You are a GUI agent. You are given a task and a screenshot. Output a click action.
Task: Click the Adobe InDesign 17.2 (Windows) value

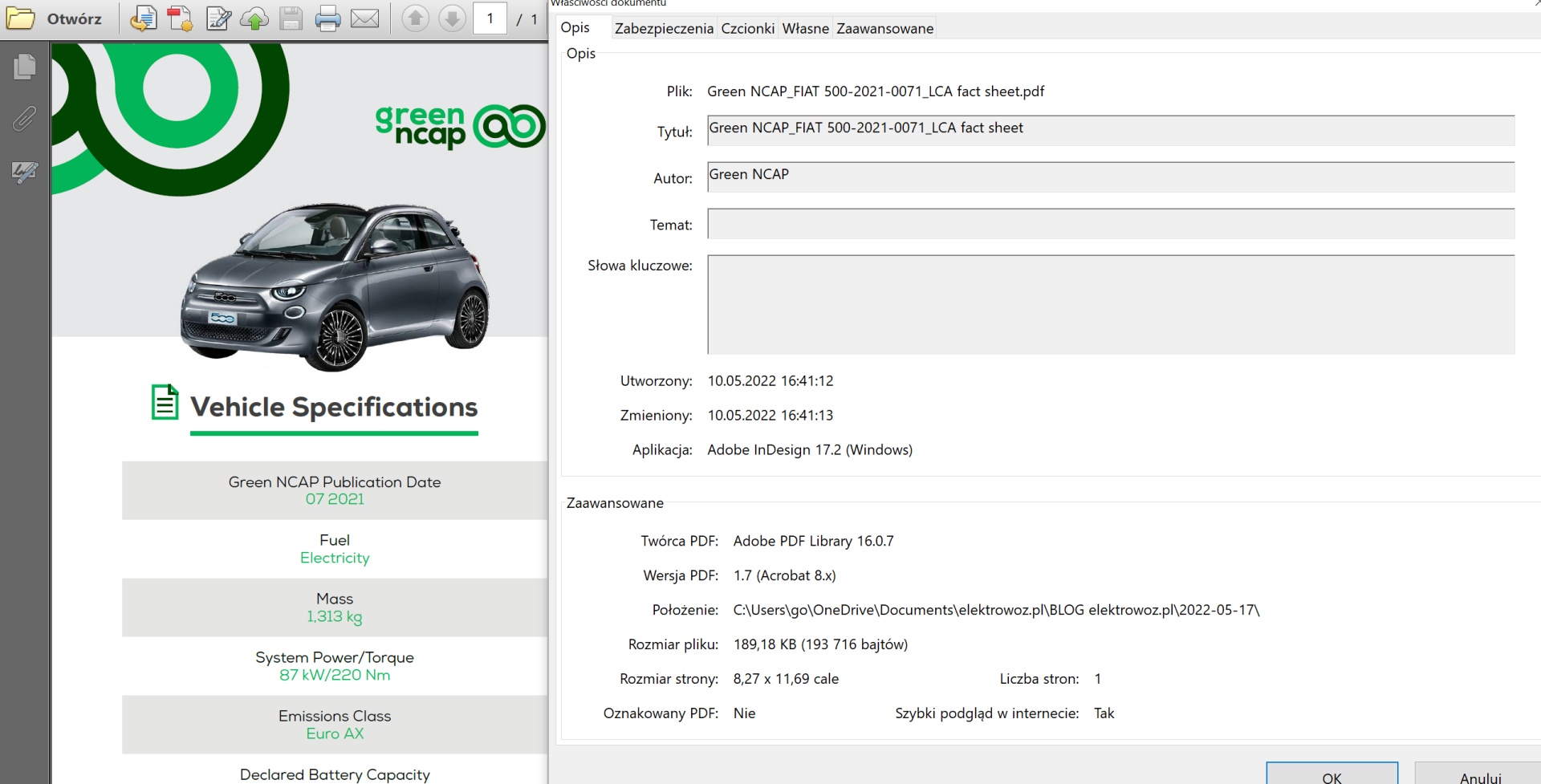click(x=810, y=449)
